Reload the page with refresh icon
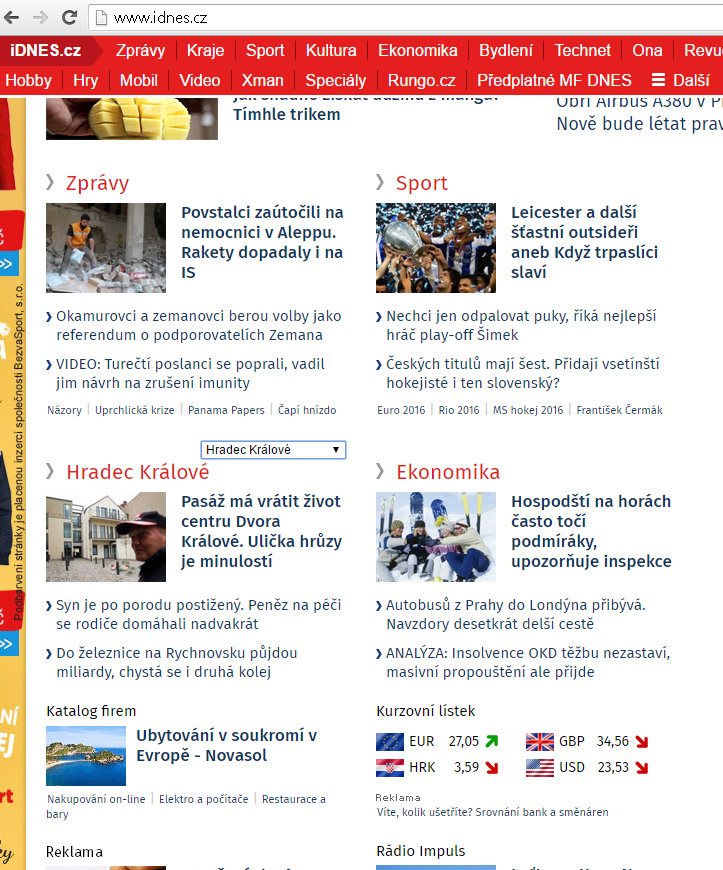 69,18
